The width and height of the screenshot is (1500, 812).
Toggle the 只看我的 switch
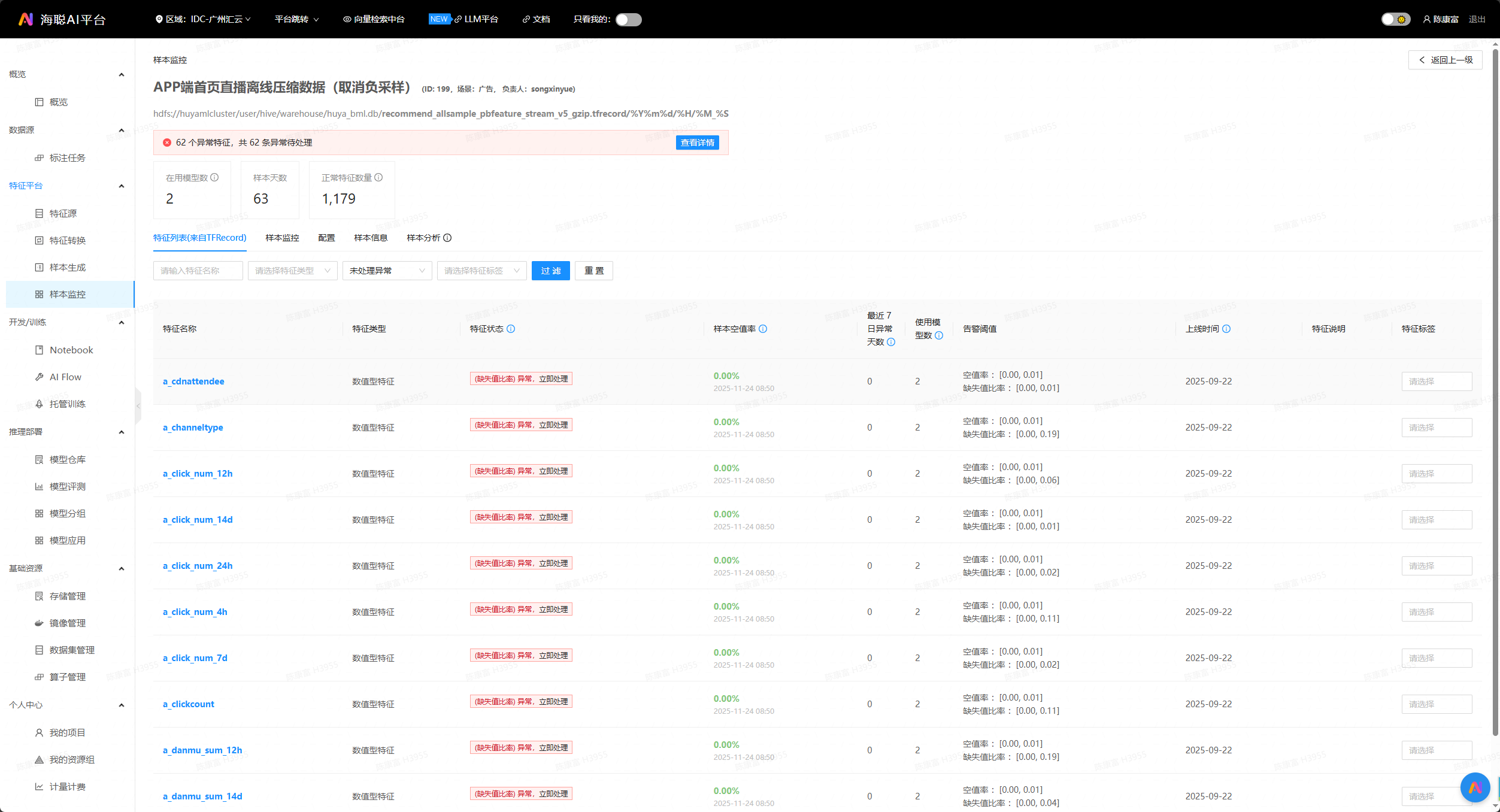(x=628, y=20)
